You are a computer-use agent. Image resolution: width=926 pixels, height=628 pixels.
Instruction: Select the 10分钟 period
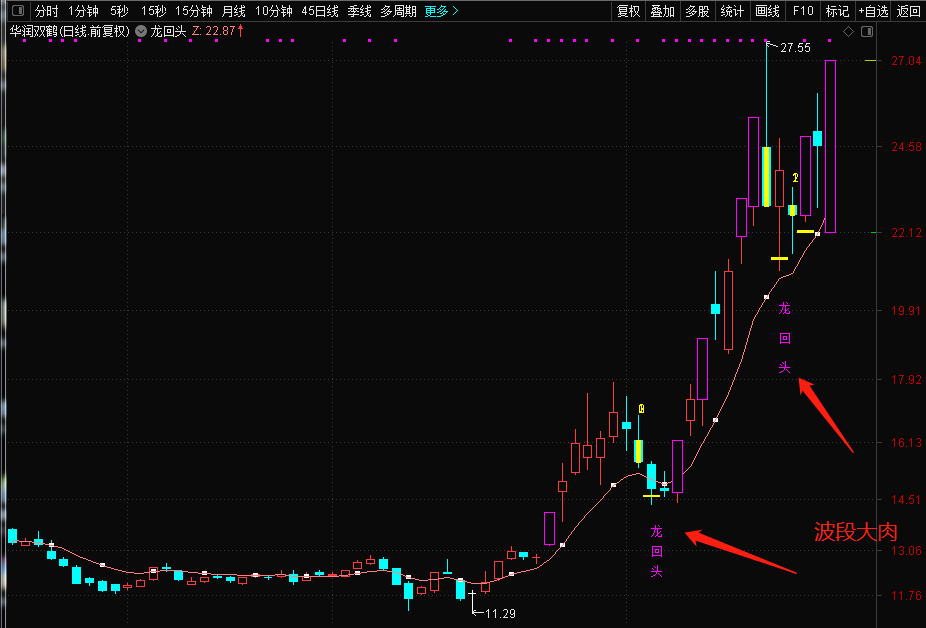tap(273, 11)
